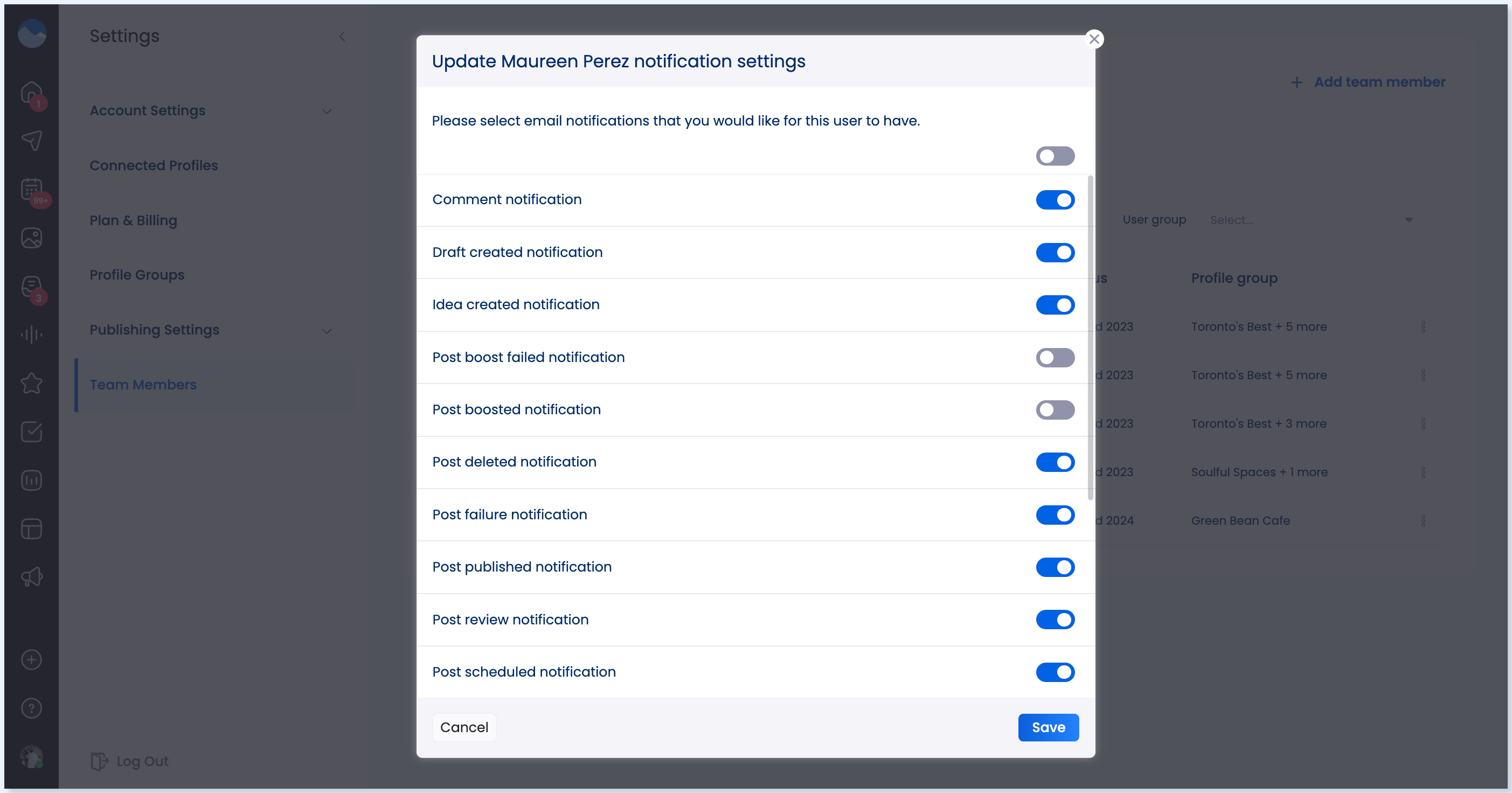Enable Post boost failed notification toggle
The height and width of the screenshot is (793, 1512).
click(1055, 358)
